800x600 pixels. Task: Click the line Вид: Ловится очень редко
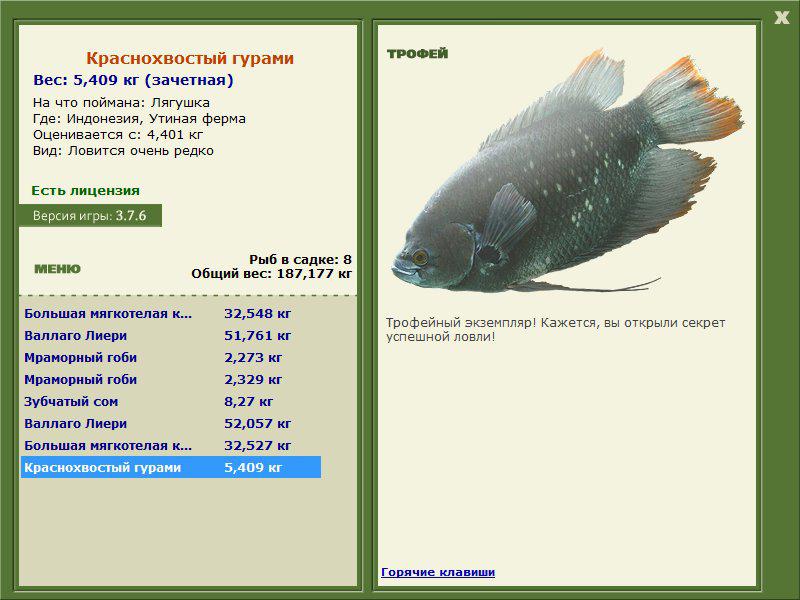(x=123, y=151)
